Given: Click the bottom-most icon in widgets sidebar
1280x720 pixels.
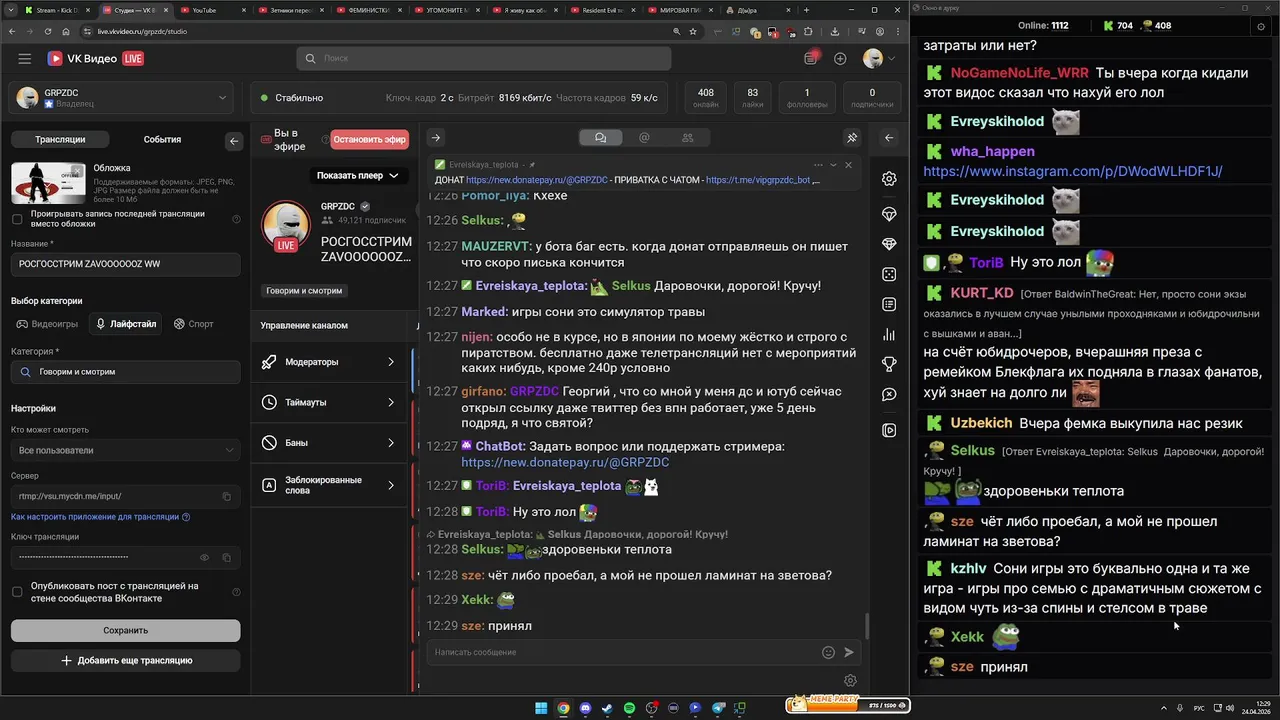Looking at the screenshot, I should [889, 430].
